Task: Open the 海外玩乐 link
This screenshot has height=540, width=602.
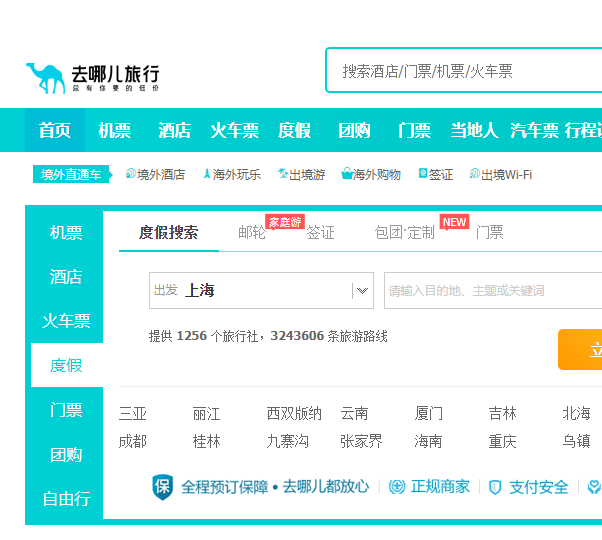Action: coord(236,175)
